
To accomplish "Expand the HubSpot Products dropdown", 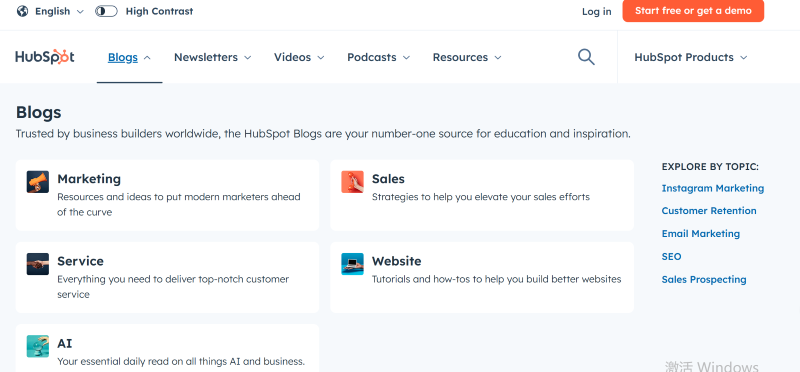I will click(691, 57).
